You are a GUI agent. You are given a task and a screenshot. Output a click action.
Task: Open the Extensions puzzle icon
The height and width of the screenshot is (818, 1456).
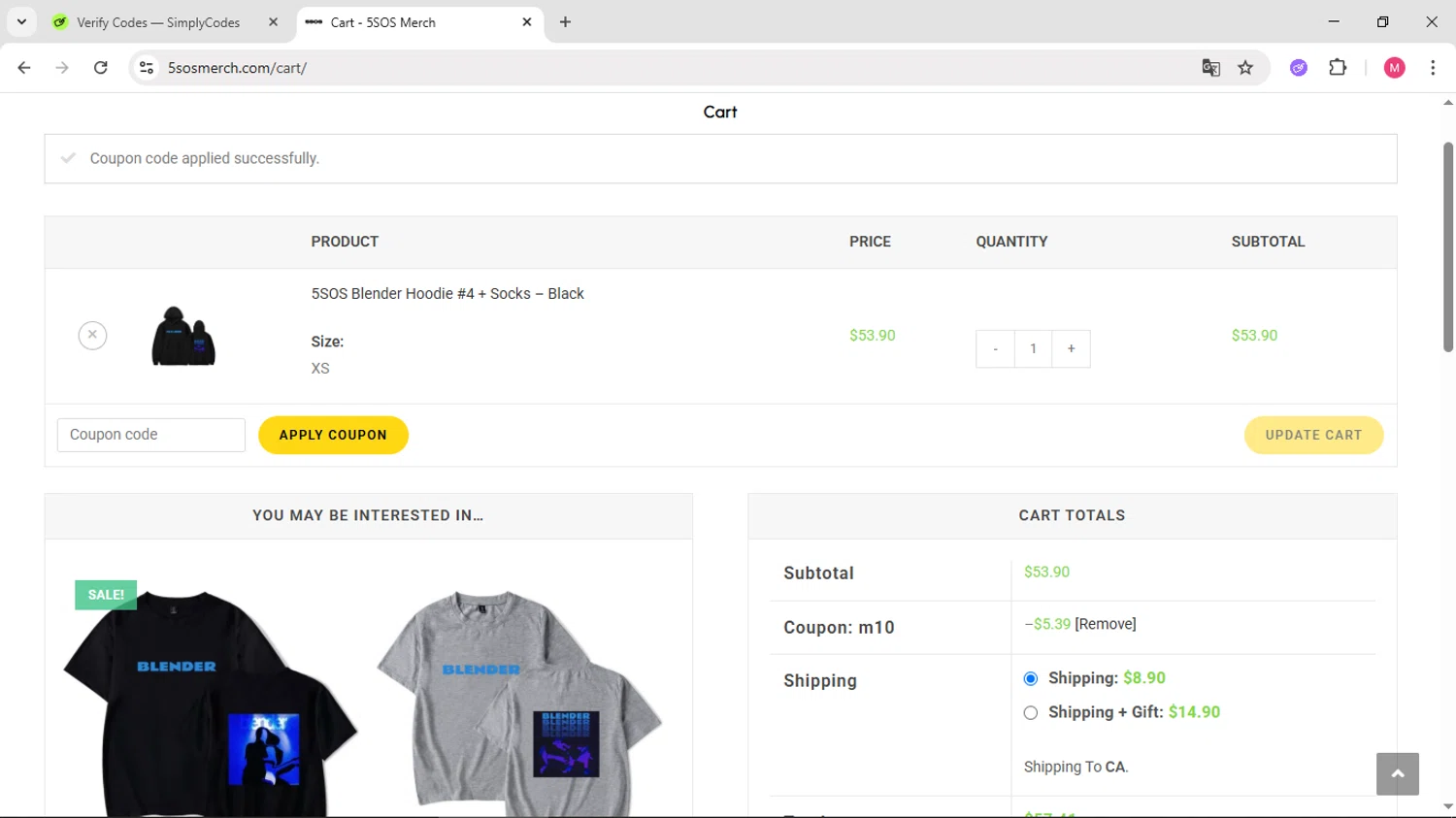click(1338, 68)
